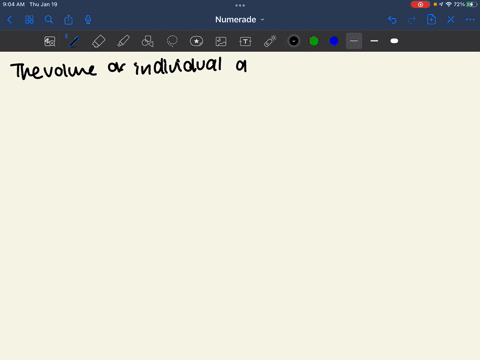Open the thumbnail grid view
This screenshot has height=360, width=480.
(29, 20)
